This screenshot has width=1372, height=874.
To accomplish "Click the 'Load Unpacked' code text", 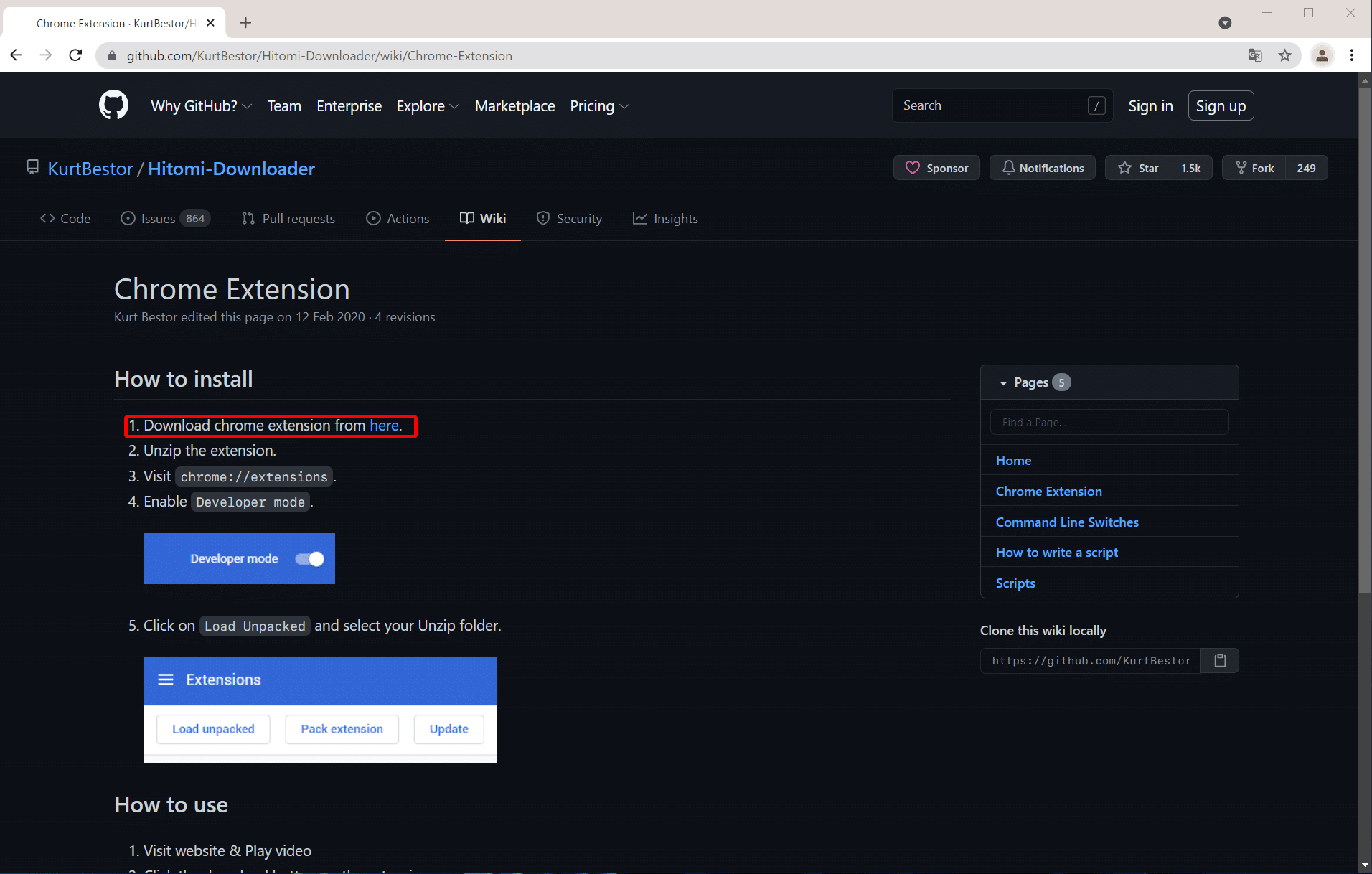I will pos(255,626).
